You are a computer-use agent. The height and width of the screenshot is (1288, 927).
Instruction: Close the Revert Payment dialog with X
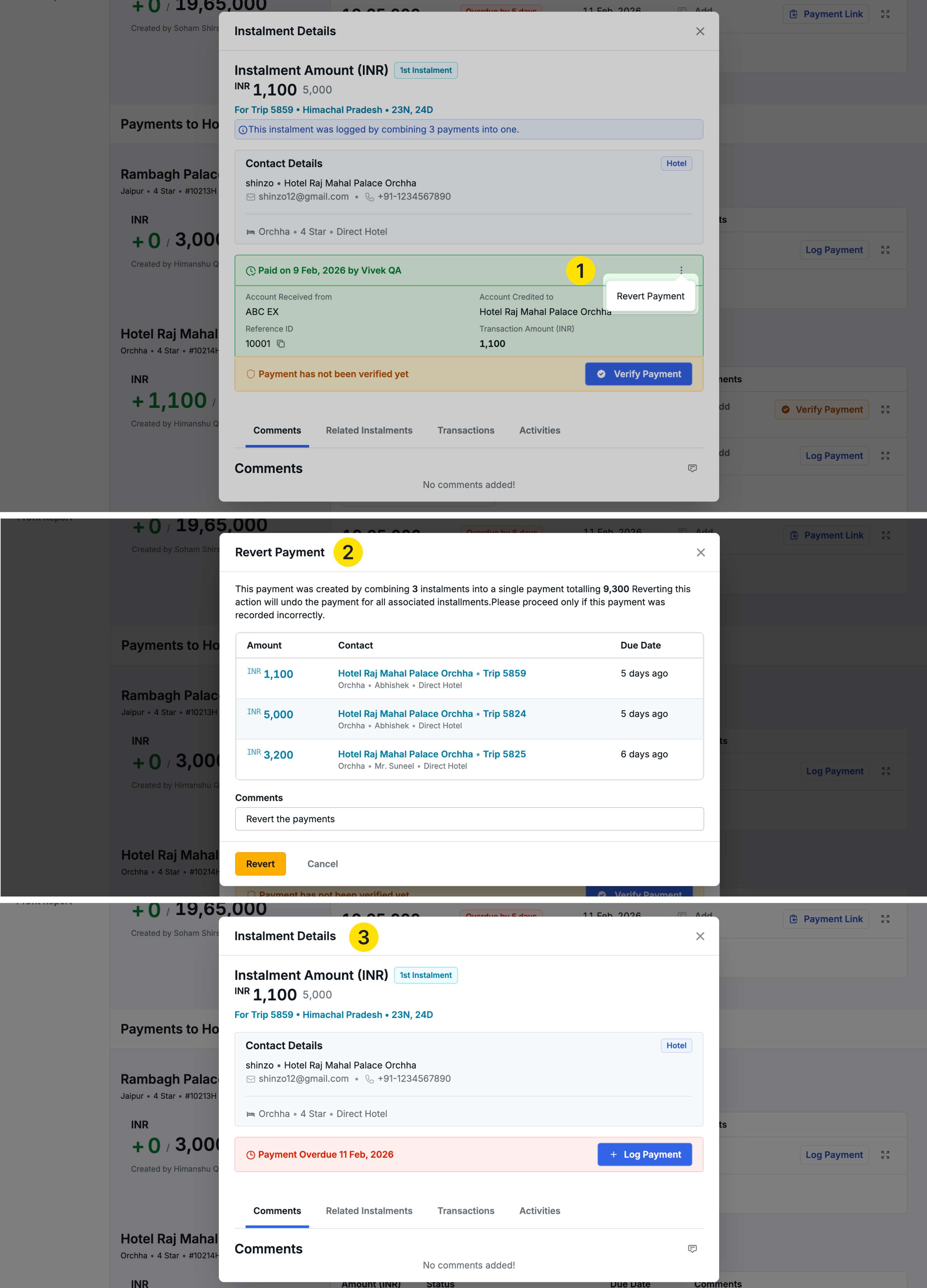coord(701,552)
